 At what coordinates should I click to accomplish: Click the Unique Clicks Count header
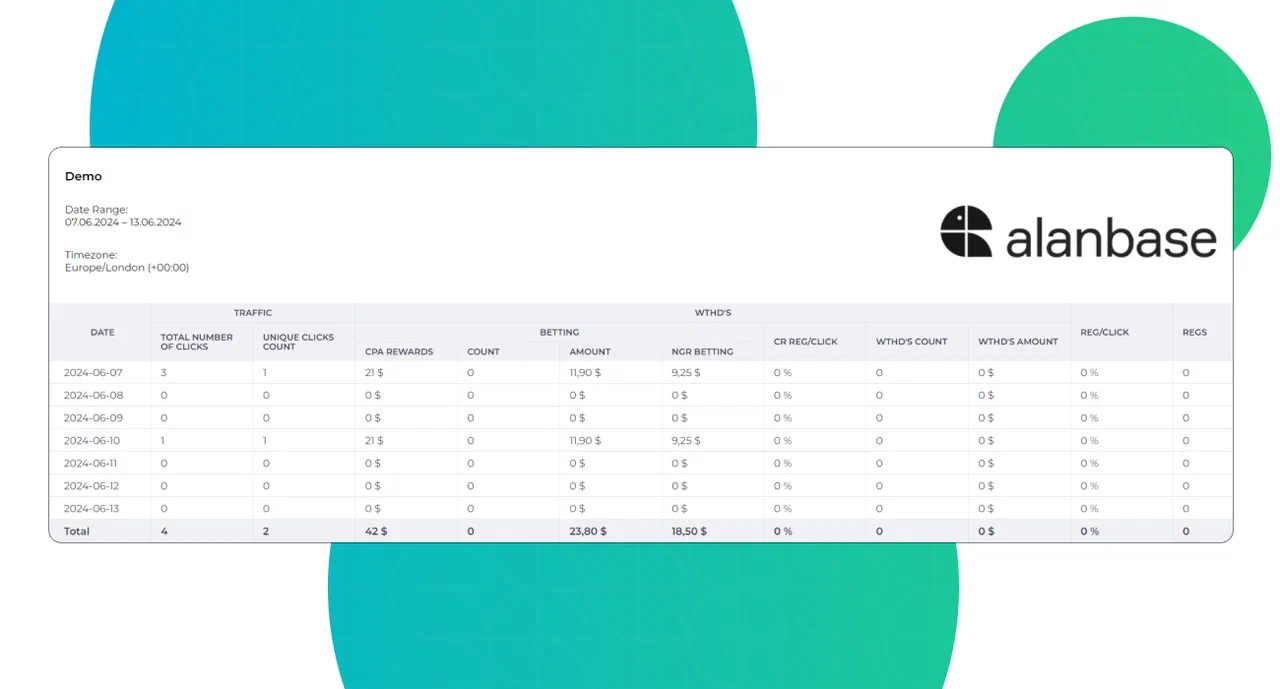click(298, 342)
